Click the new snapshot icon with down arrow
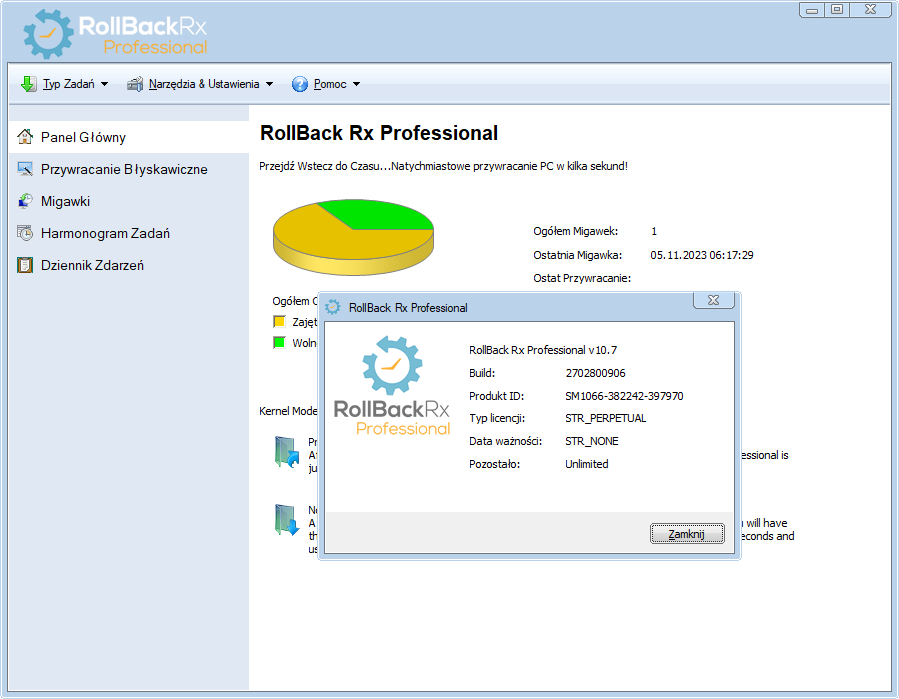Image resolution: width=899 pixels, height=699 pixels. [x=287, y=520]
